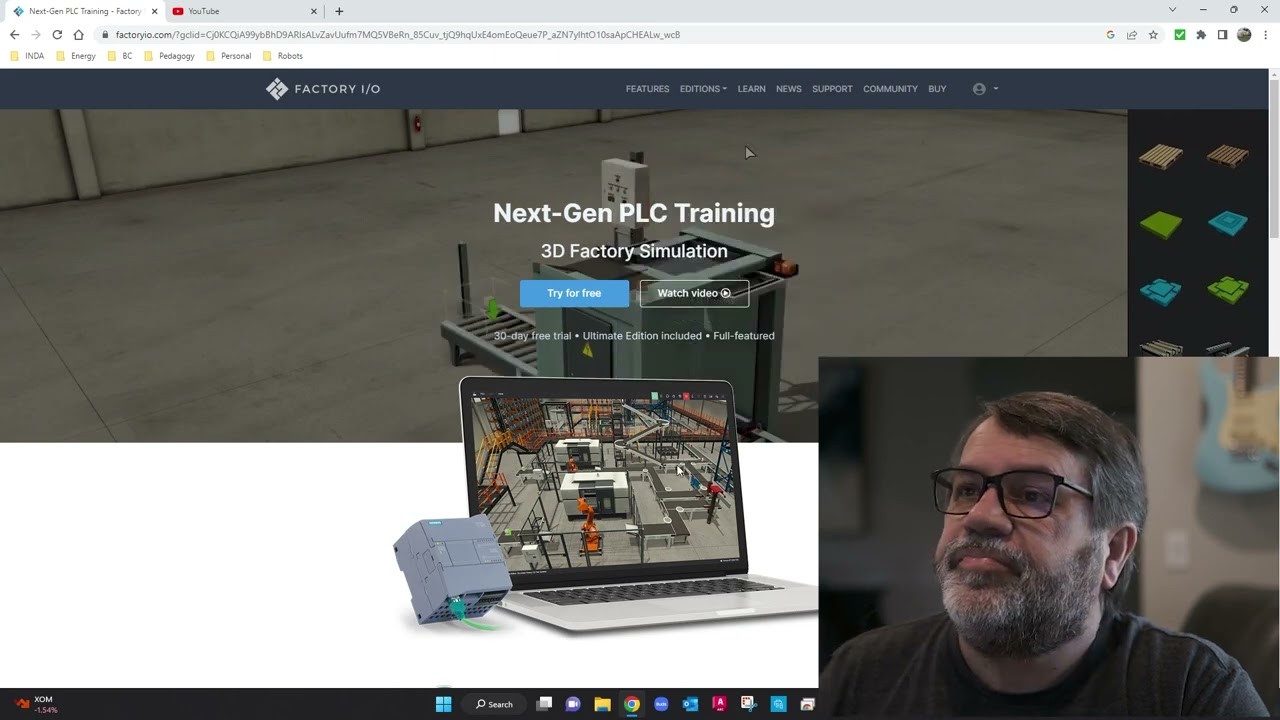Open the user account dropdown
Screen dimensions: 1280x720
click(x=985, y=89)
